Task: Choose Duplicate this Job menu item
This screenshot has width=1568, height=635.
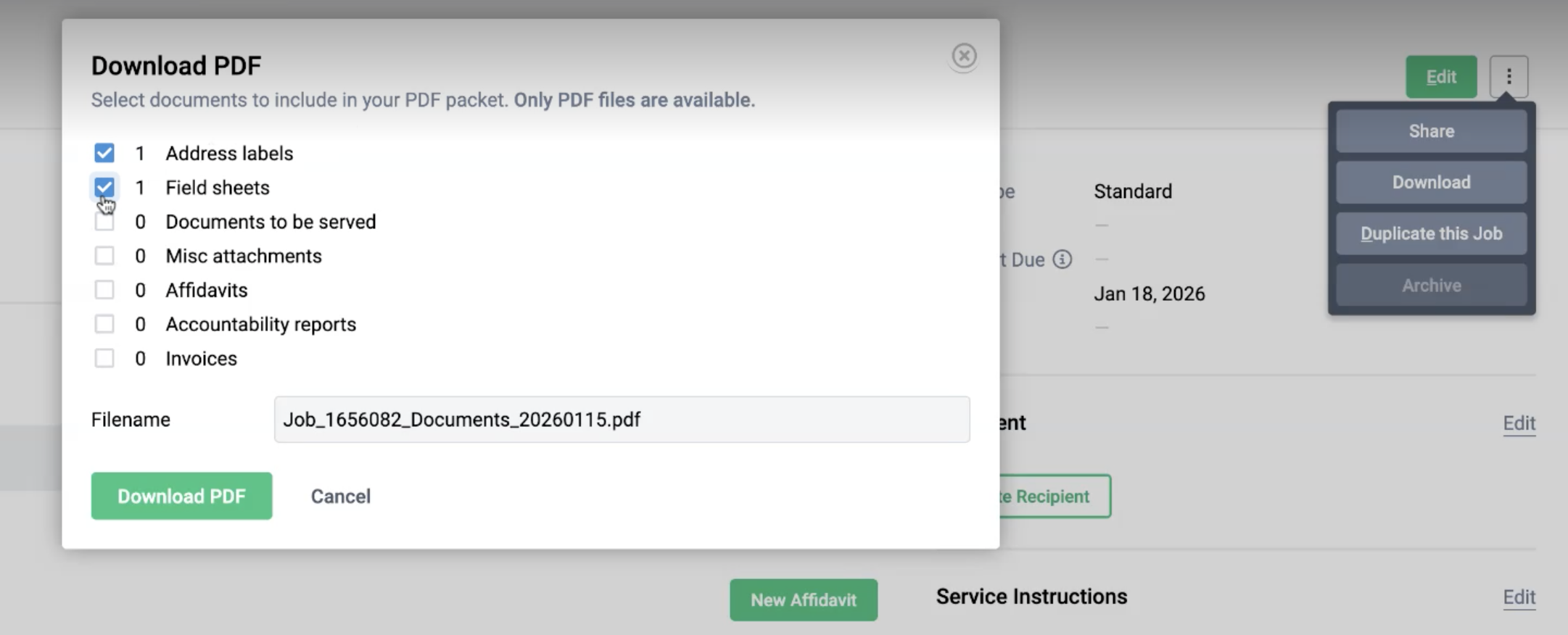Action: tap(1431, 234)
